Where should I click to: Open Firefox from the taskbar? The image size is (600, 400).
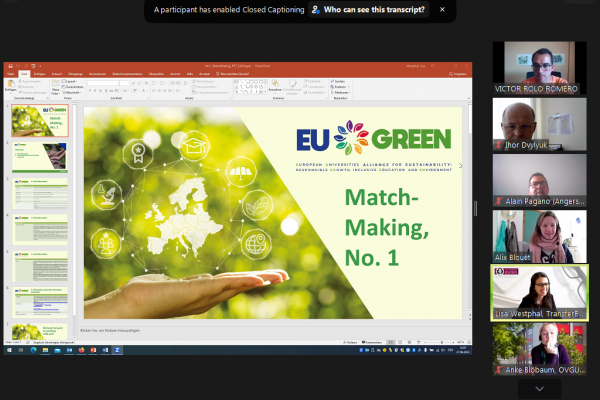point(81,350)
